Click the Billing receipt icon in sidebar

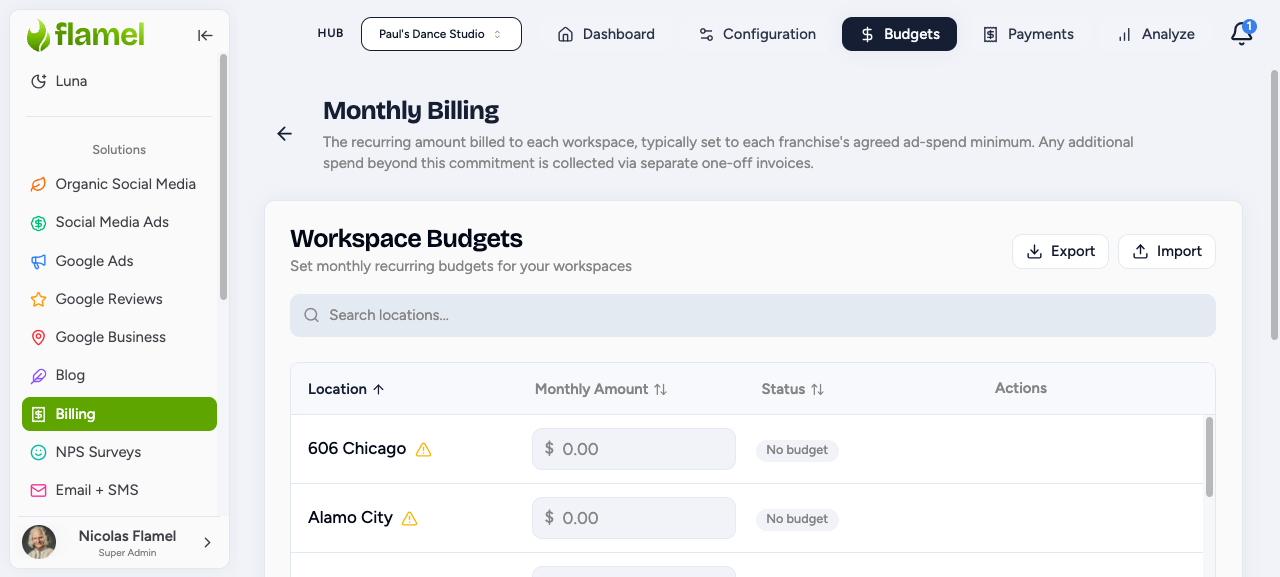point(39,414)
